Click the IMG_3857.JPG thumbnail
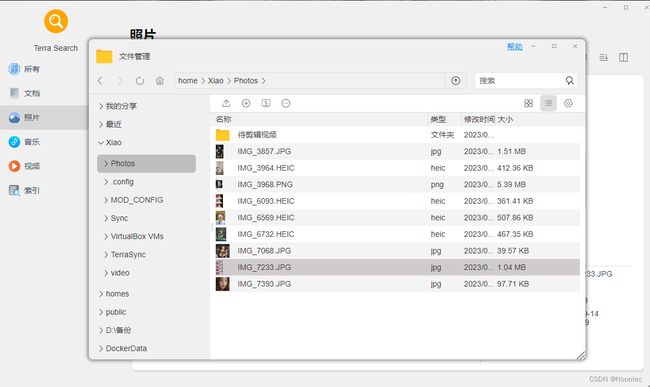Viewport: 650px width, 387px height. pyautogui.click(x=220, y=151)
